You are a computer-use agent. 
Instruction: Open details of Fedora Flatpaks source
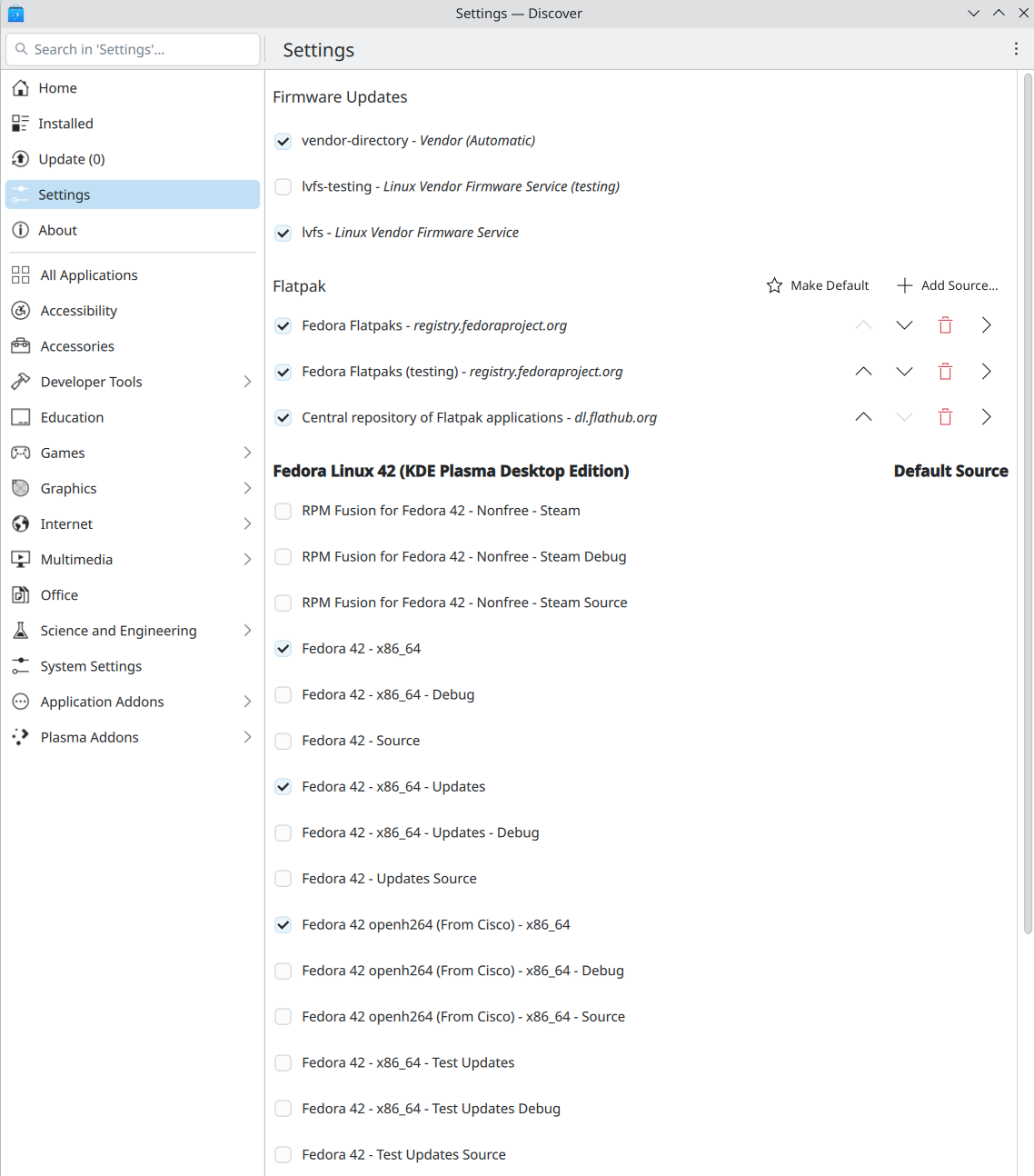[x=986, y=325]
